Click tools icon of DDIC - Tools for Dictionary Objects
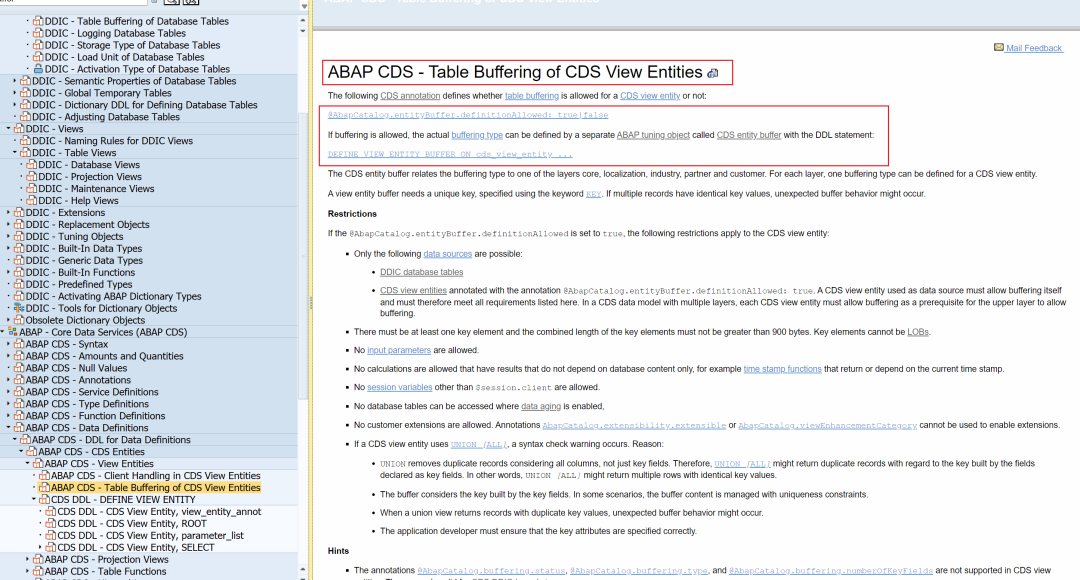Image resolution: width=1080 pixels, height=580 pixels. 19,309
